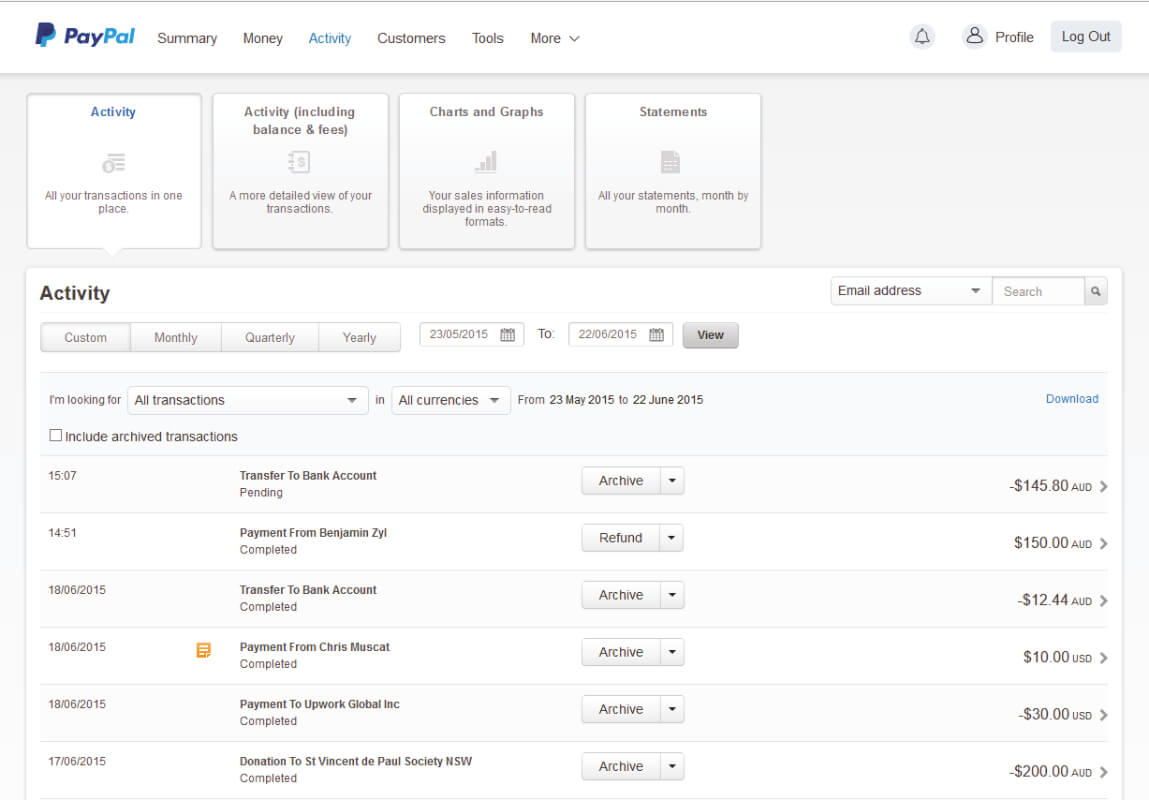Open details arrow for -$200.00 AUD donation
This screenshot has width=1149, height=800.
(1104, 772)
